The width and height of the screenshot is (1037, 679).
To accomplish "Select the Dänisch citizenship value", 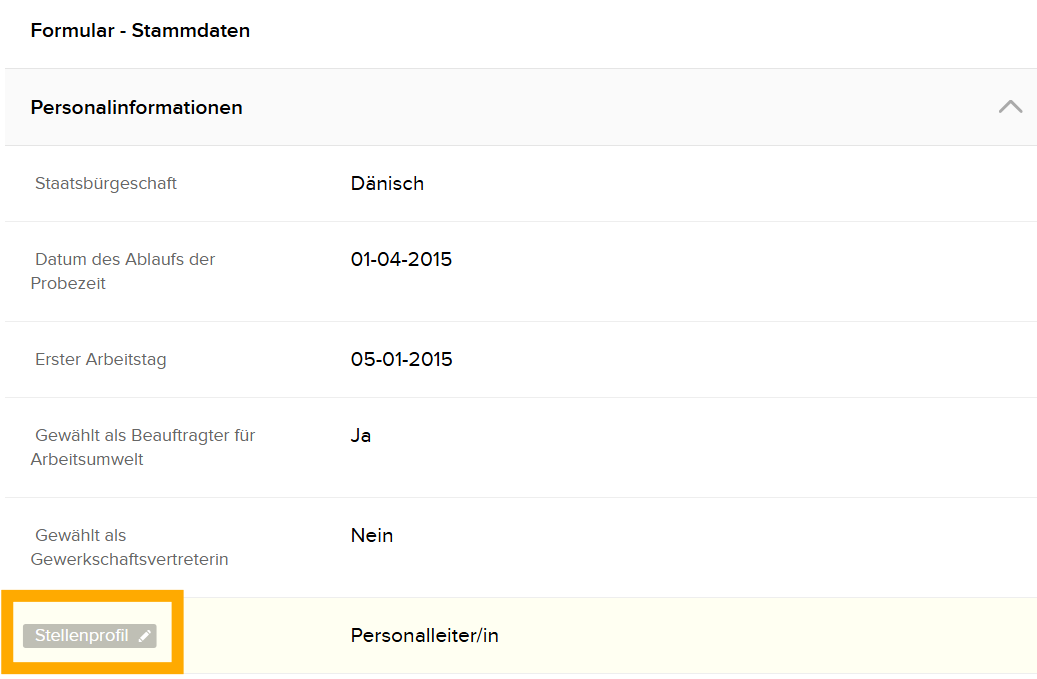I will tap(387, 184).
